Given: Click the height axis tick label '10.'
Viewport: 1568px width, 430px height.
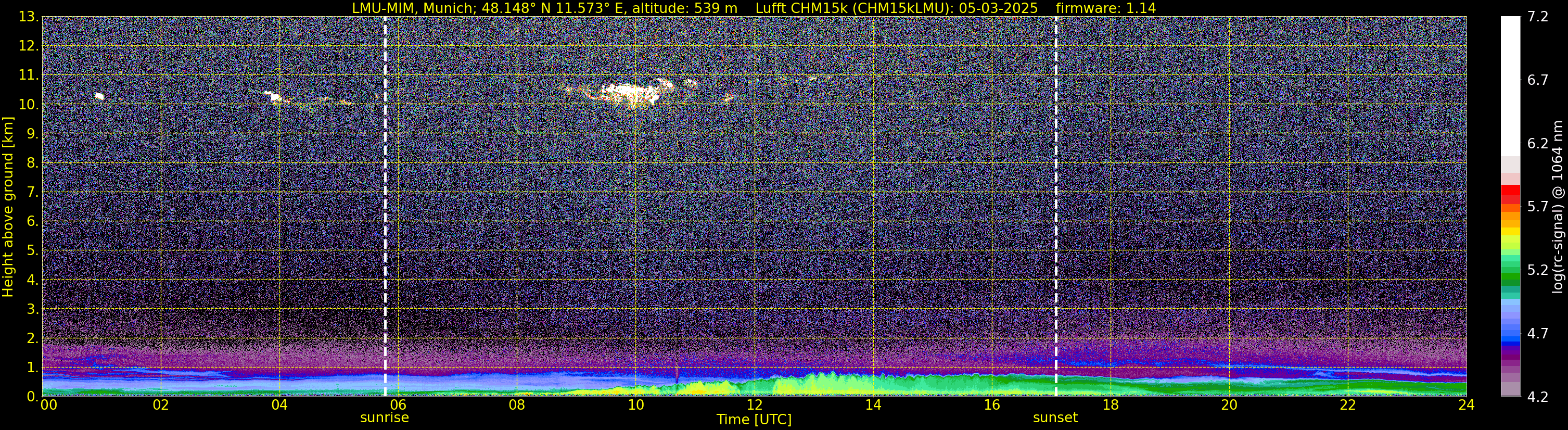Looking at the screenshot, I should (x=28, y=105).
